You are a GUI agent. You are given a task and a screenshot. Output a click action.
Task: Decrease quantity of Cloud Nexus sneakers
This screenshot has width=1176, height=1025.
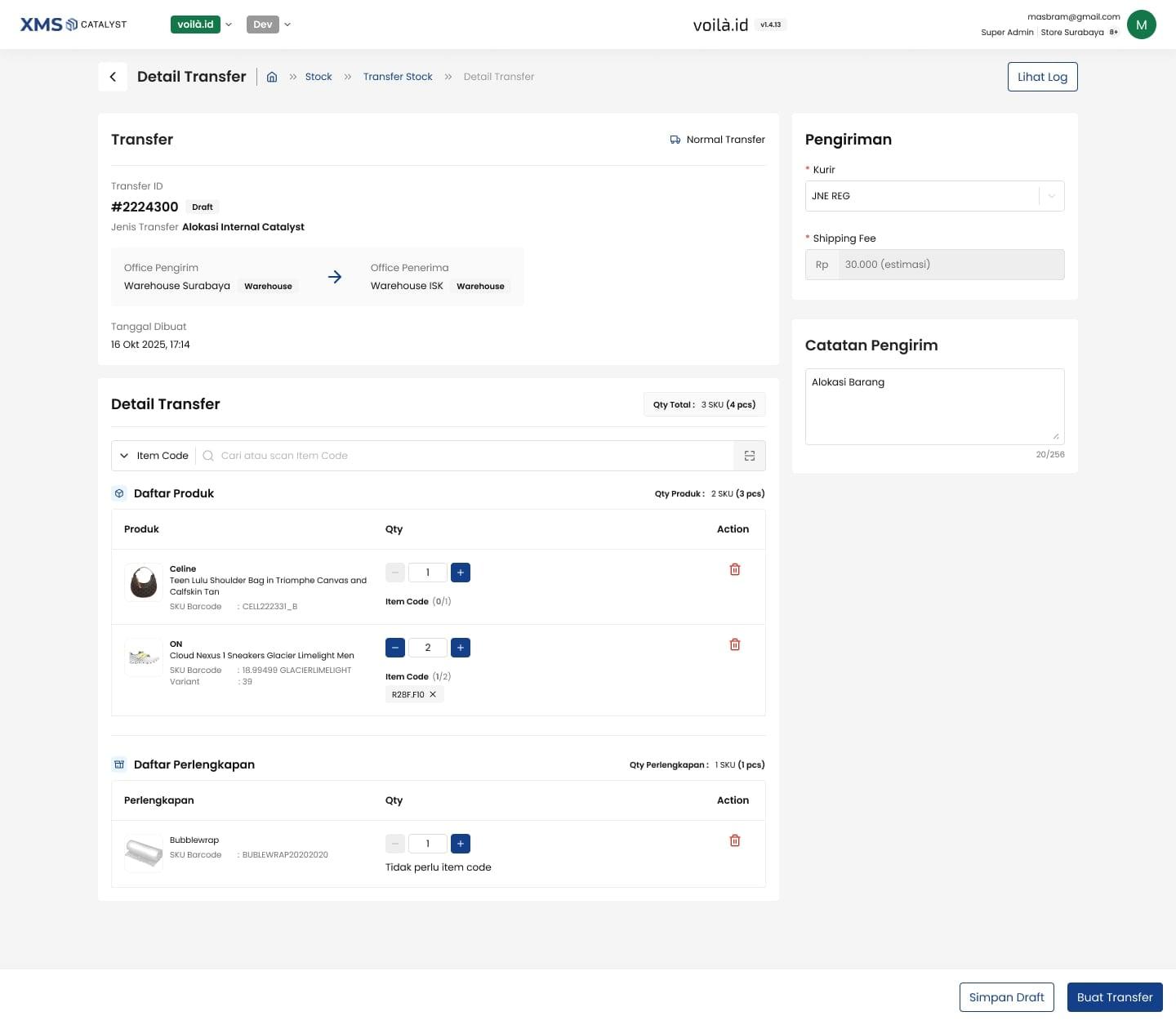coord(395,648)
